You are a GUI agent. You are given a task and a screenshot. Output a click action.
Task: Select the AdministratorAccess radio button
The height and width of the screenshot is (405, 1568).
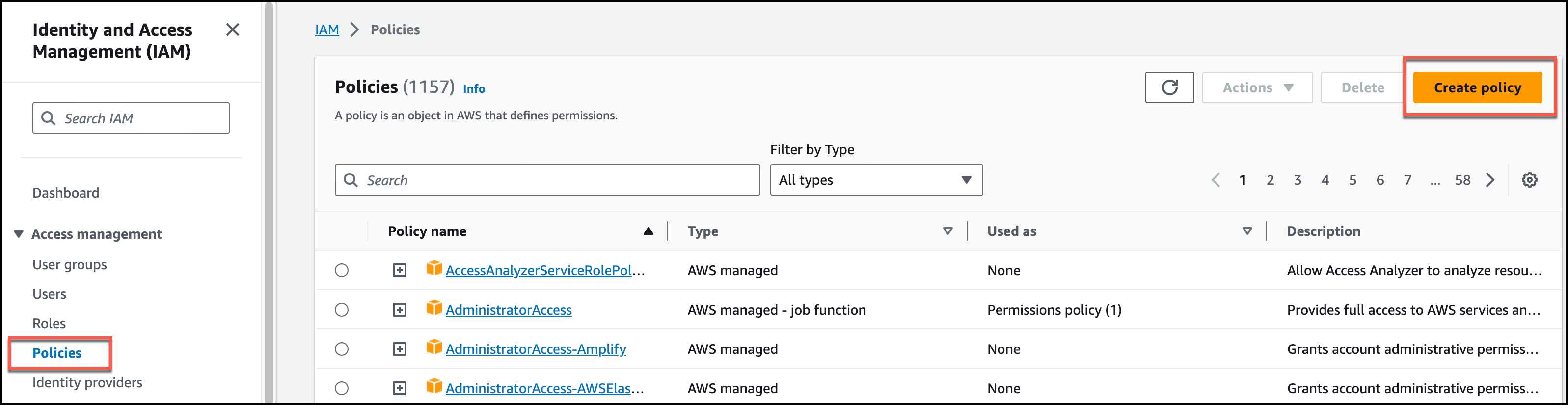(x=342, y=310)
